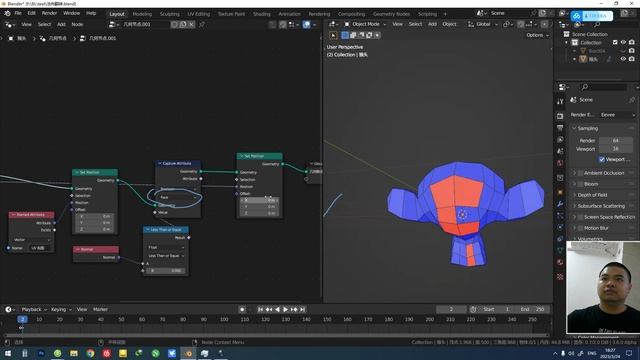Image resolution: width=640 pixels, height=360 pixels.
Task: Open File Explorer from the taskbar
Action: tap(74, 353)
